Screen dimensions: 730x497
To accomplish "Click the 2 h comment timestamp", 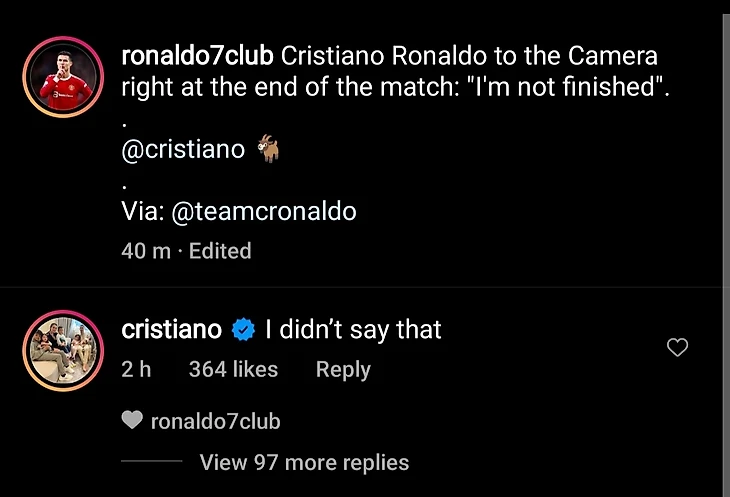I will click(x=136, y=370).
